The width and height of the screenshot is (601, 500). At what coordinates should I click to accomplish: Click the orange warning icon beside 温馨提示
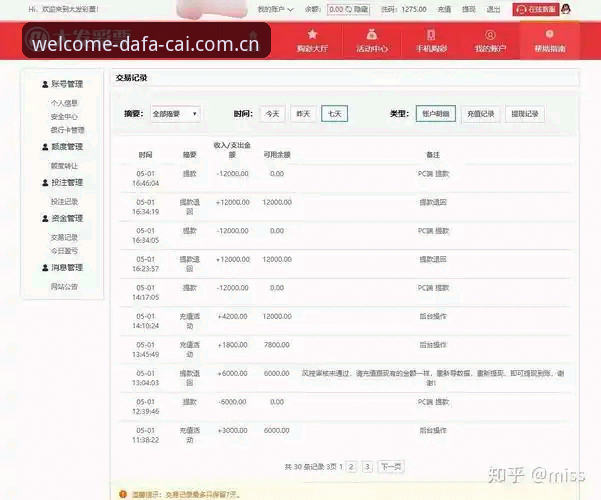[123, 494]
